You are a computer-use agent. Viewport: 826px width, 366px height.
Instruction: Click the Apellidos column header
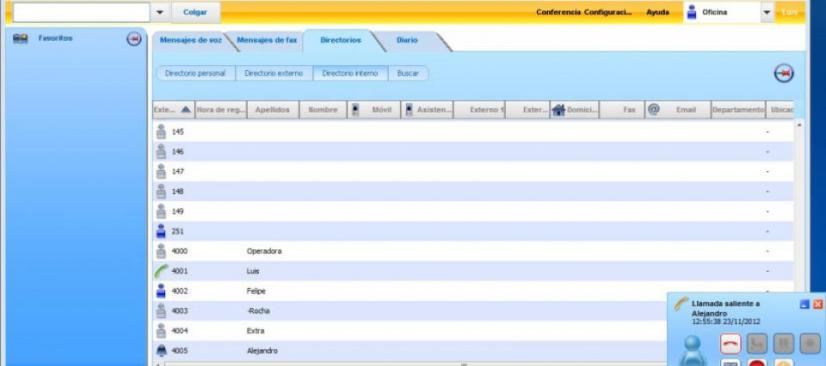pos(272,110)
